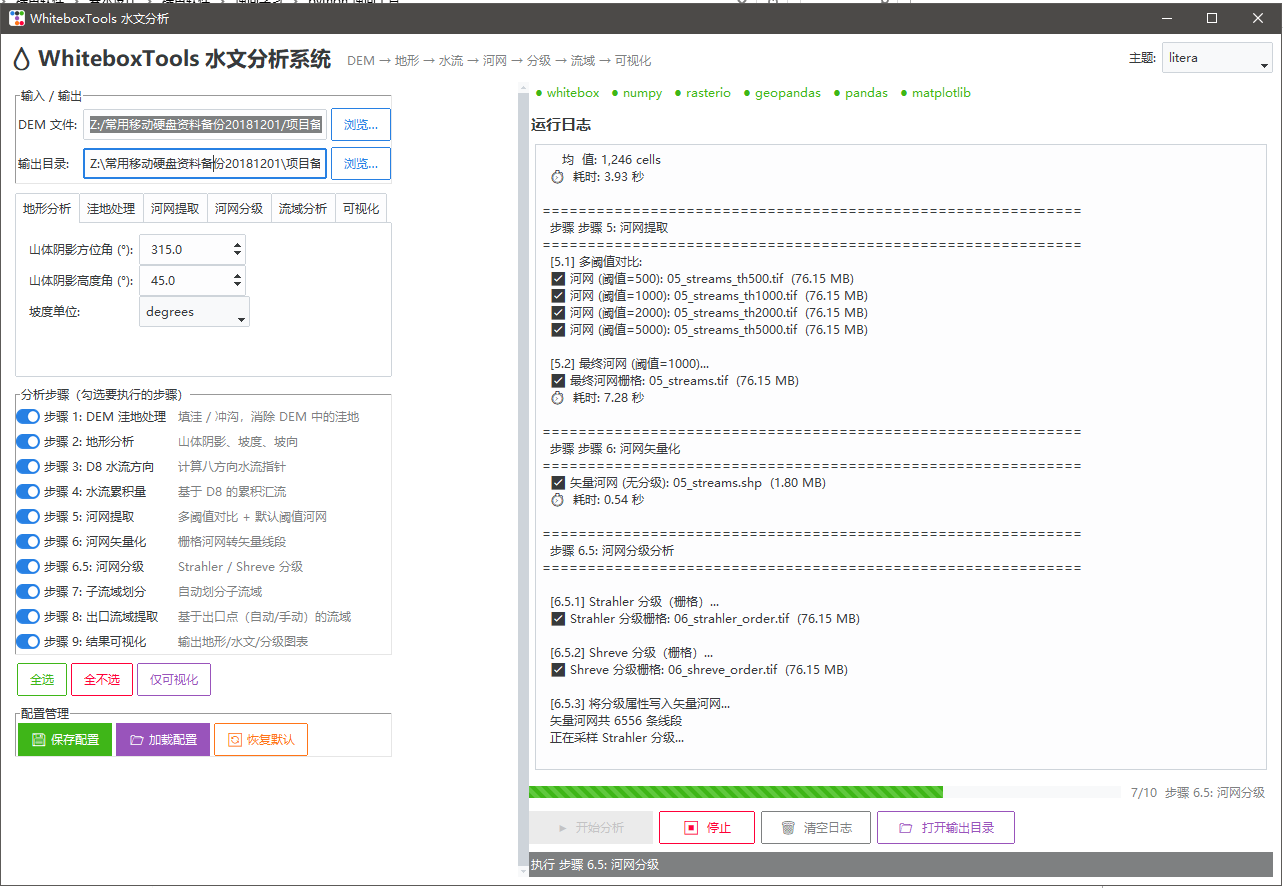
Task: Click the check mark beside 05_streams_th1000.tif
Action: [x=558, y=296]
